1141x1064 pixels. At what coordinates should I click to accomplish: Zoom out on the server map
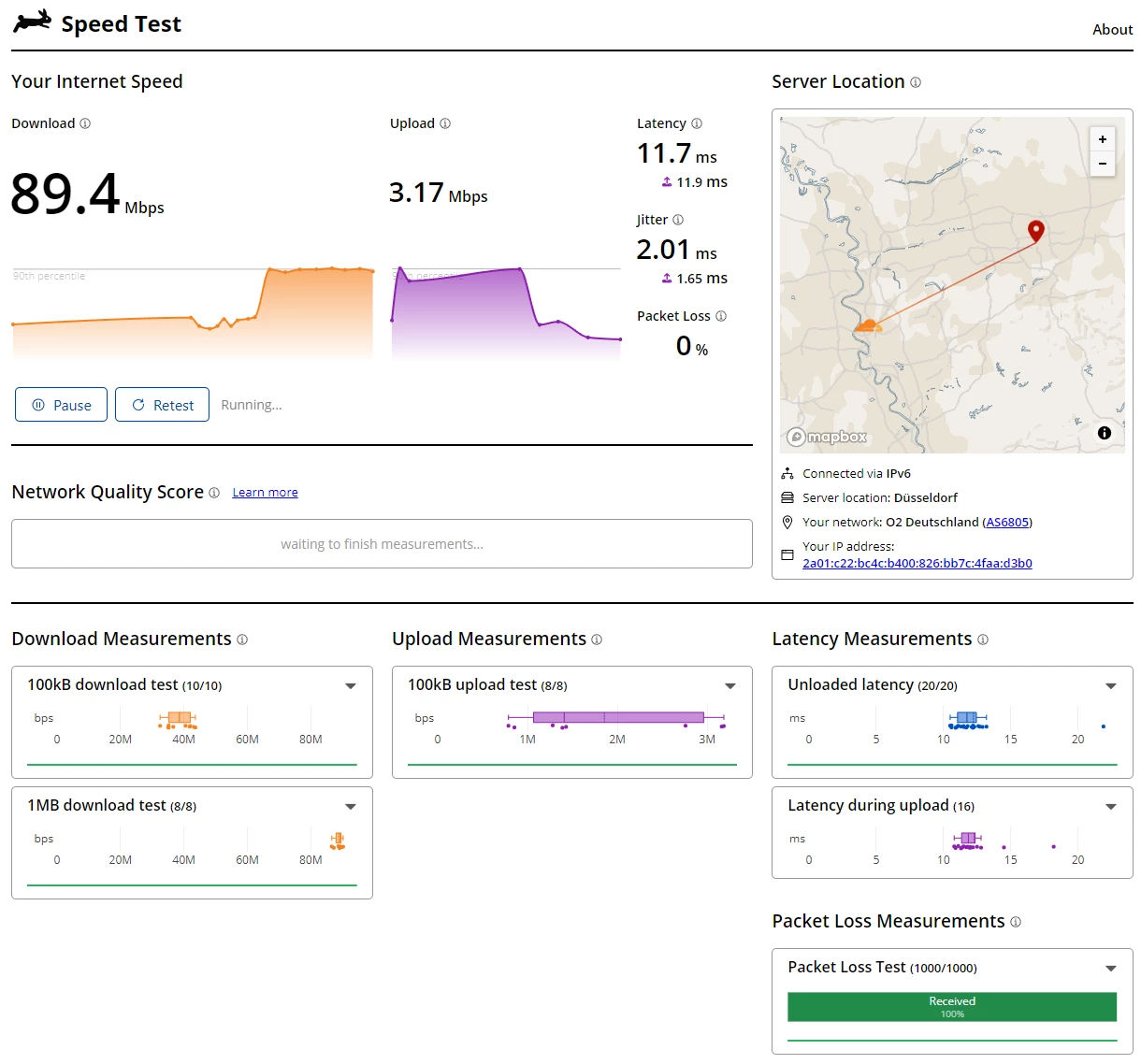point(1103,164)
